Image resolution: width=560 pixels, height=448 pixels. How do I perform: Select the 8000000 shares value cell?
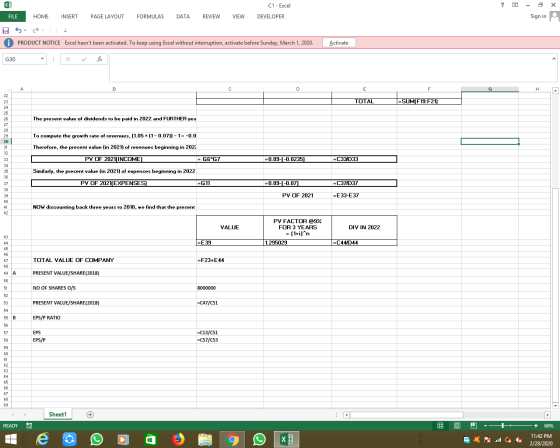coord(230,288)
